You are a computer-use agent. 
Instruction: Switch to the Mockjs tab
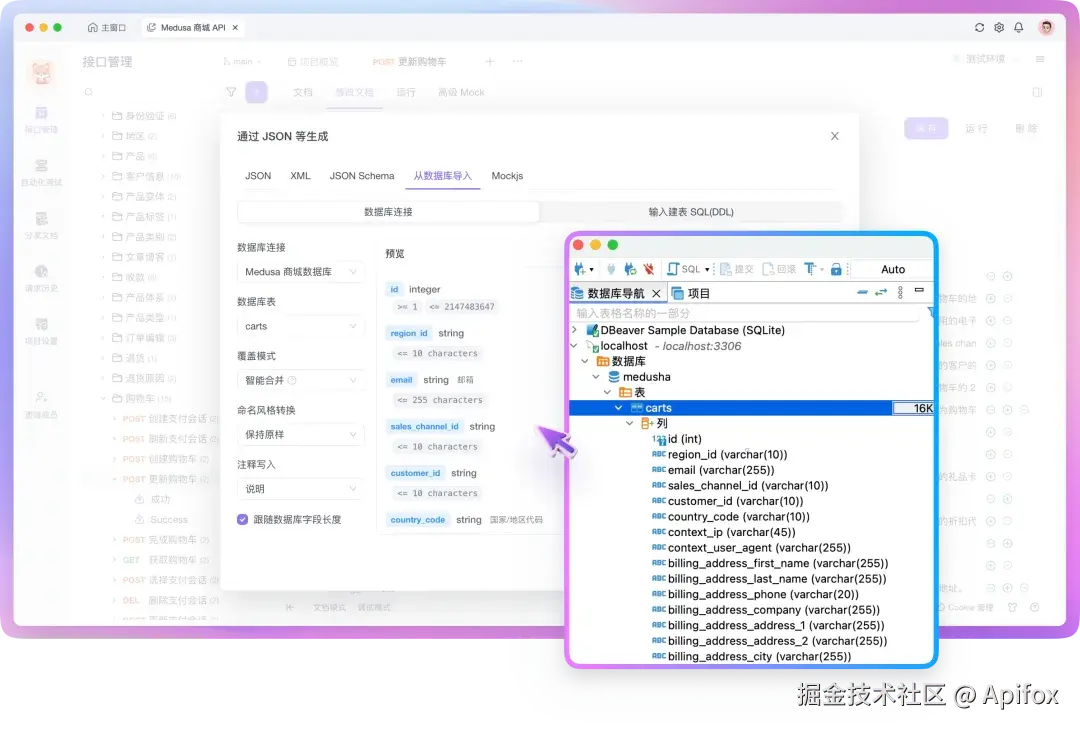507,175
